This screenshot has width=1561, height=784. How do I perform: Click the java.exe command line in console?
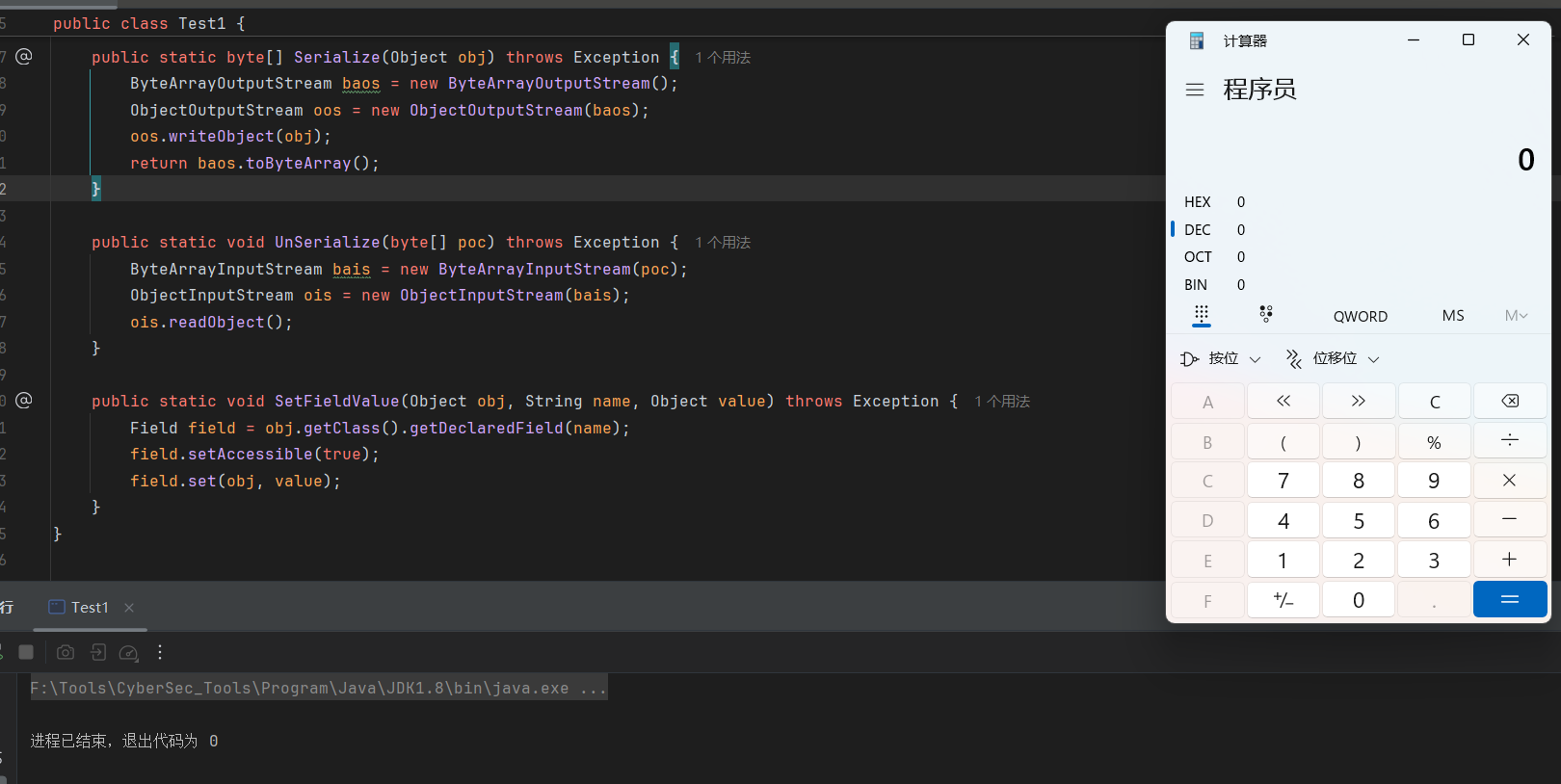(318, 688)
